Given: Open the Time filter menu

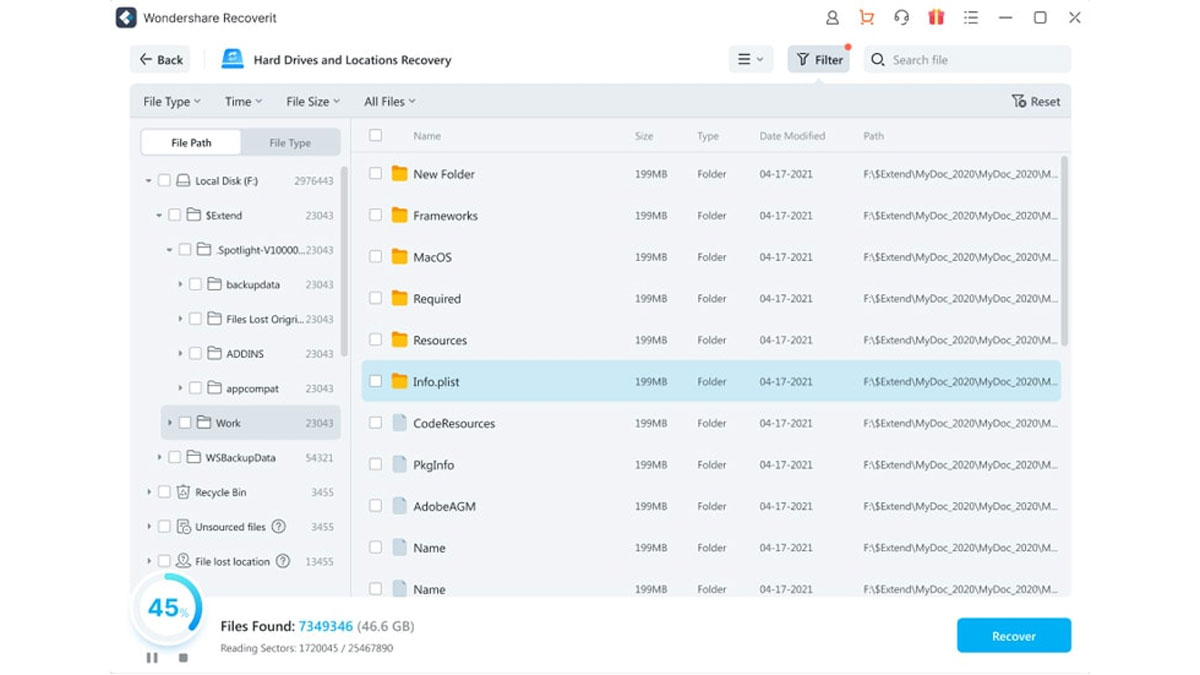Looking at the screenshot, I should (242, 101).
